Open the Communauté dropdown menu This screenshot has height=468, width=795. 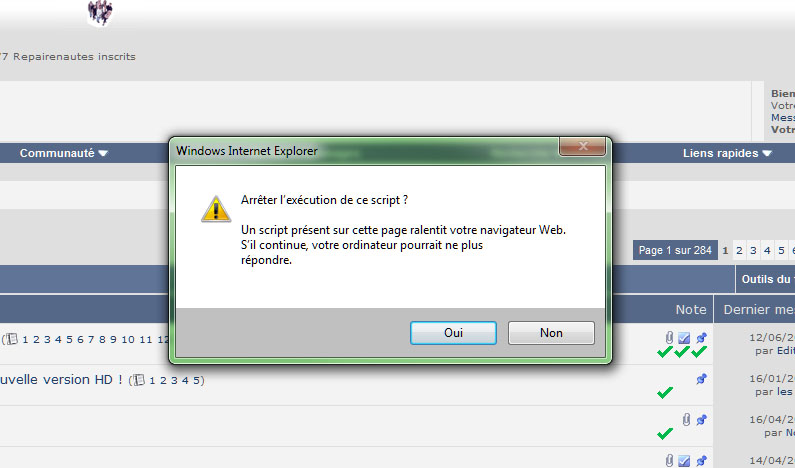coord(63,153)
